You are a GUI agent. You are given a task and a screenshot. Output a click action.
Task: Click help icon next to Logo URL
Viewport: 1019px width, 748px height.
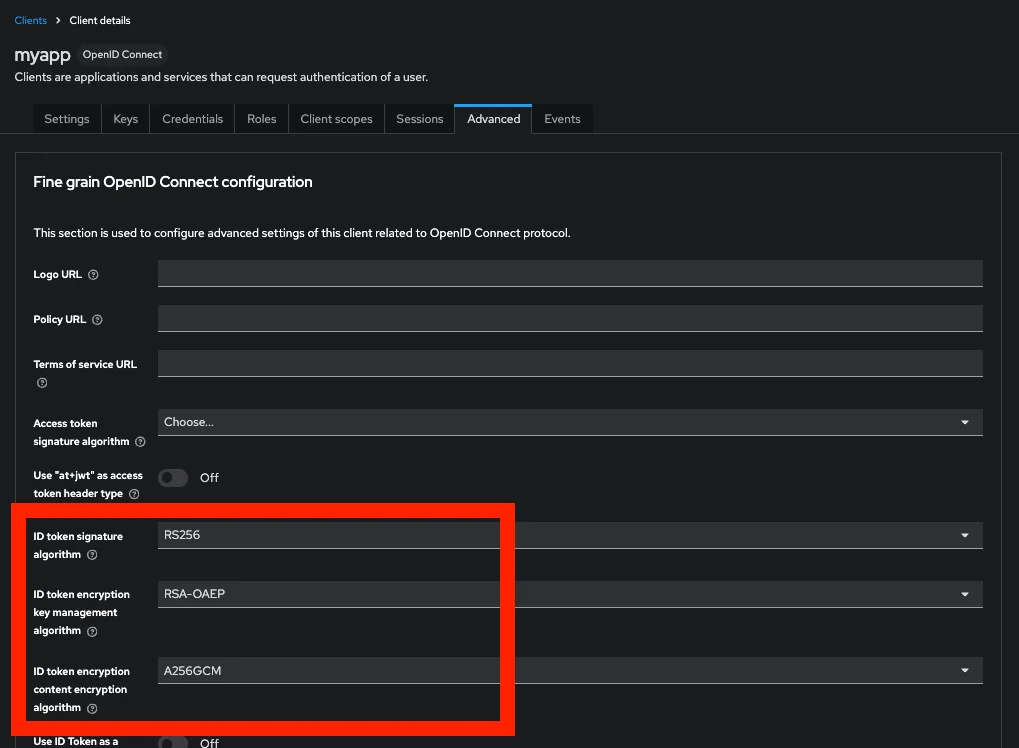[93, 275]
